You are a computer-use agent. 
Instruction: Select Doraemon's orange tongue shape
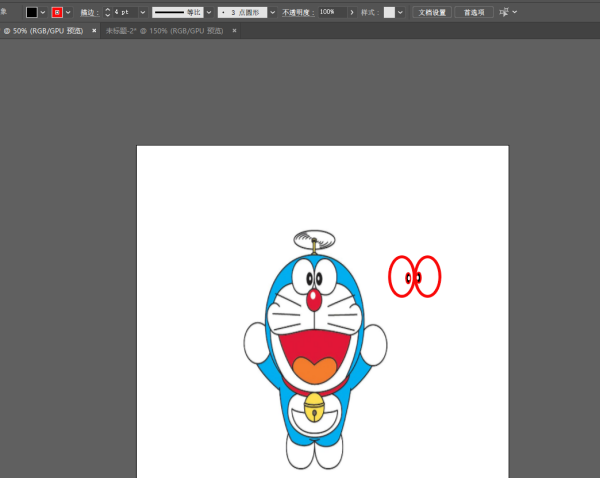[x=315, y=370]
